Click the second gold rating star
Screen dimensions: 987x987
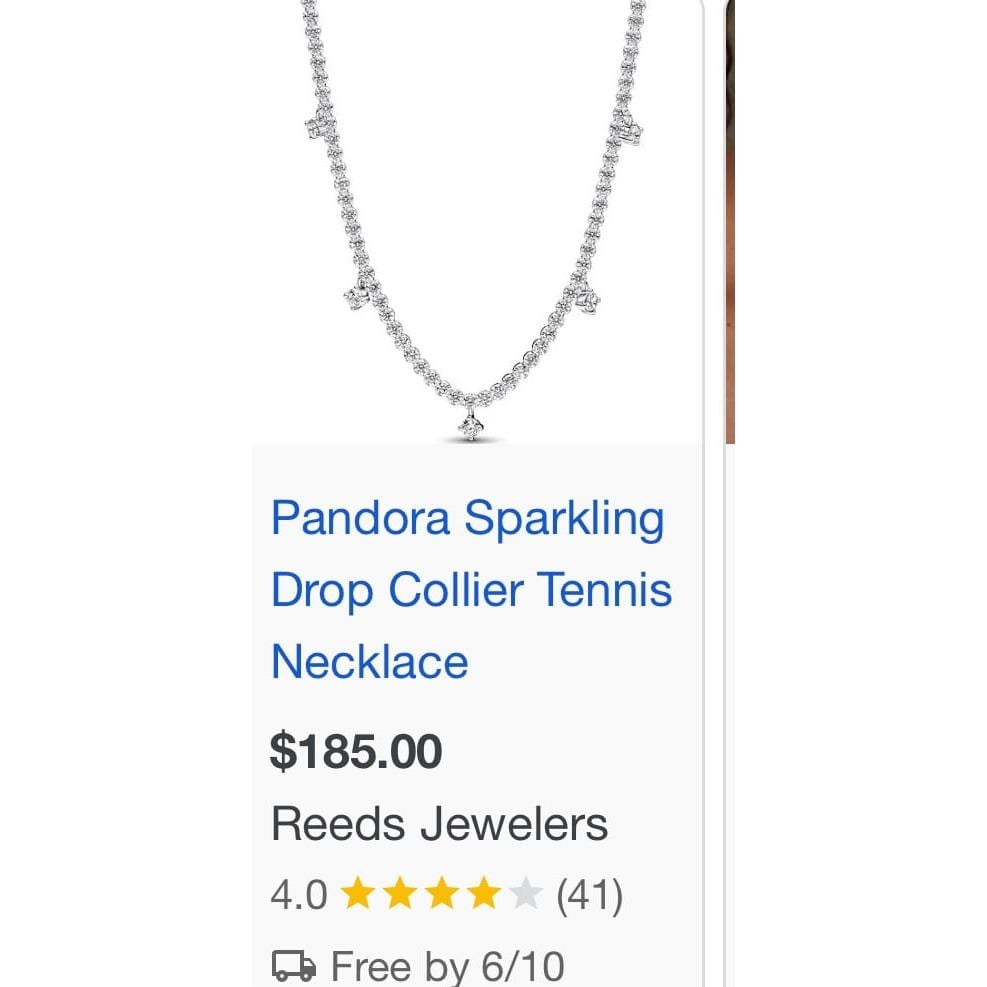(x=400, y=893)
